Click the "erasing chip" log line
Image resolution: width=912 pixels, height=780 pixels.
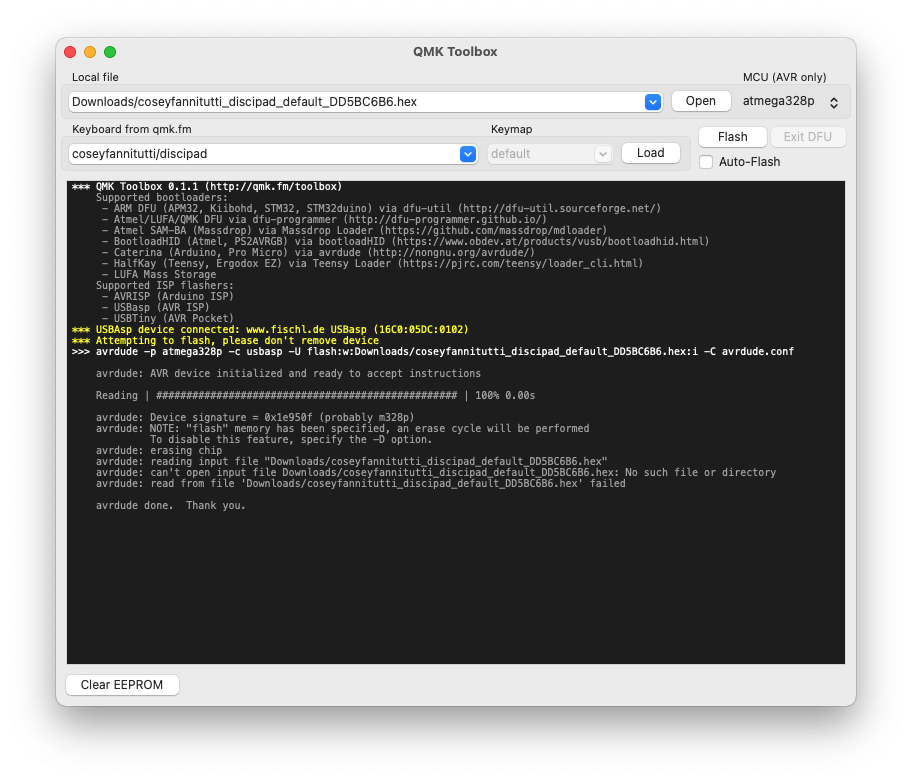pyautogui.click(x=159, y=451)
